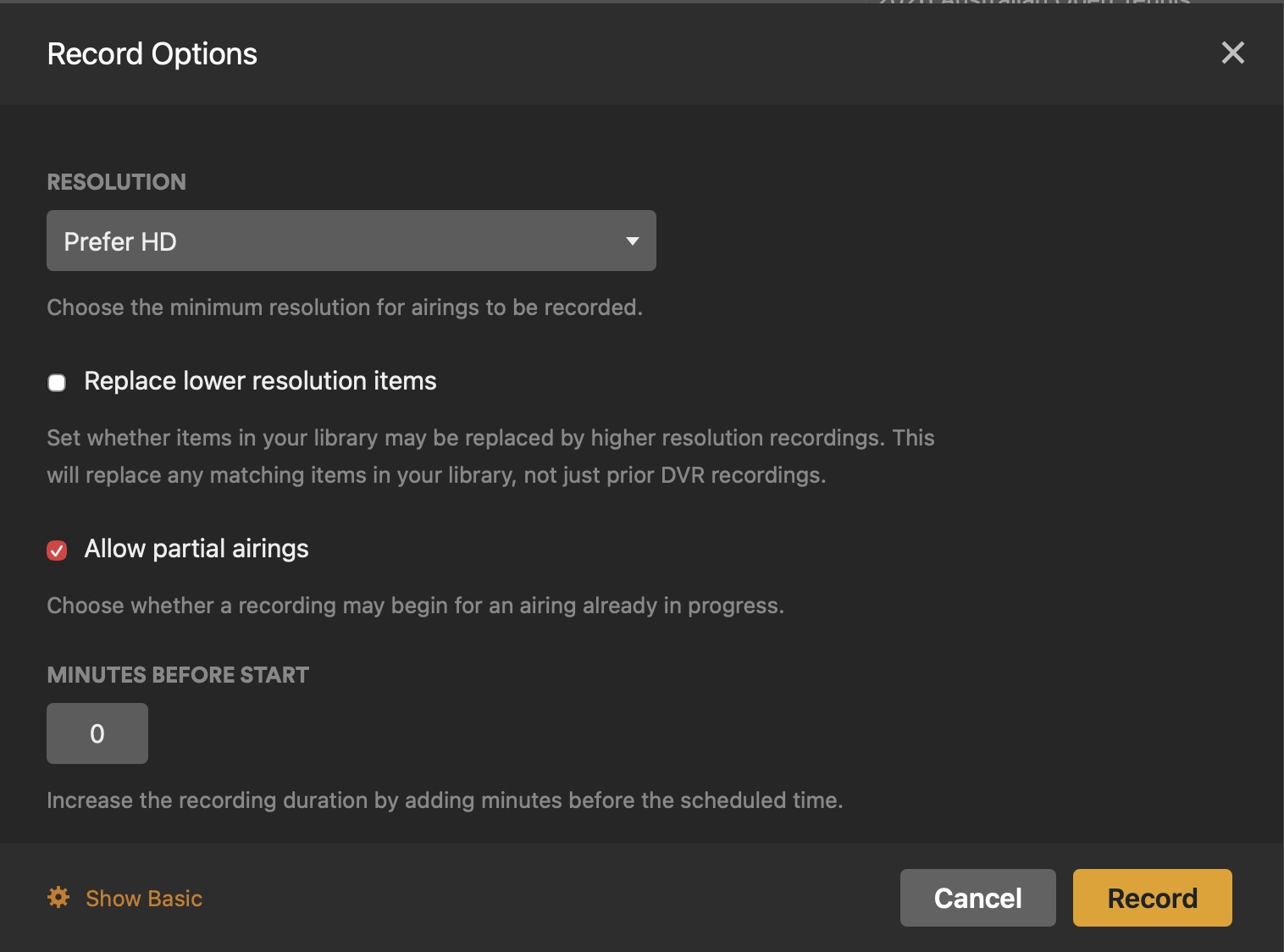The image size is (1284, 952).
Task: Click the Record Options dialog title
Action: pyautogui.click(x=152, y=54)
